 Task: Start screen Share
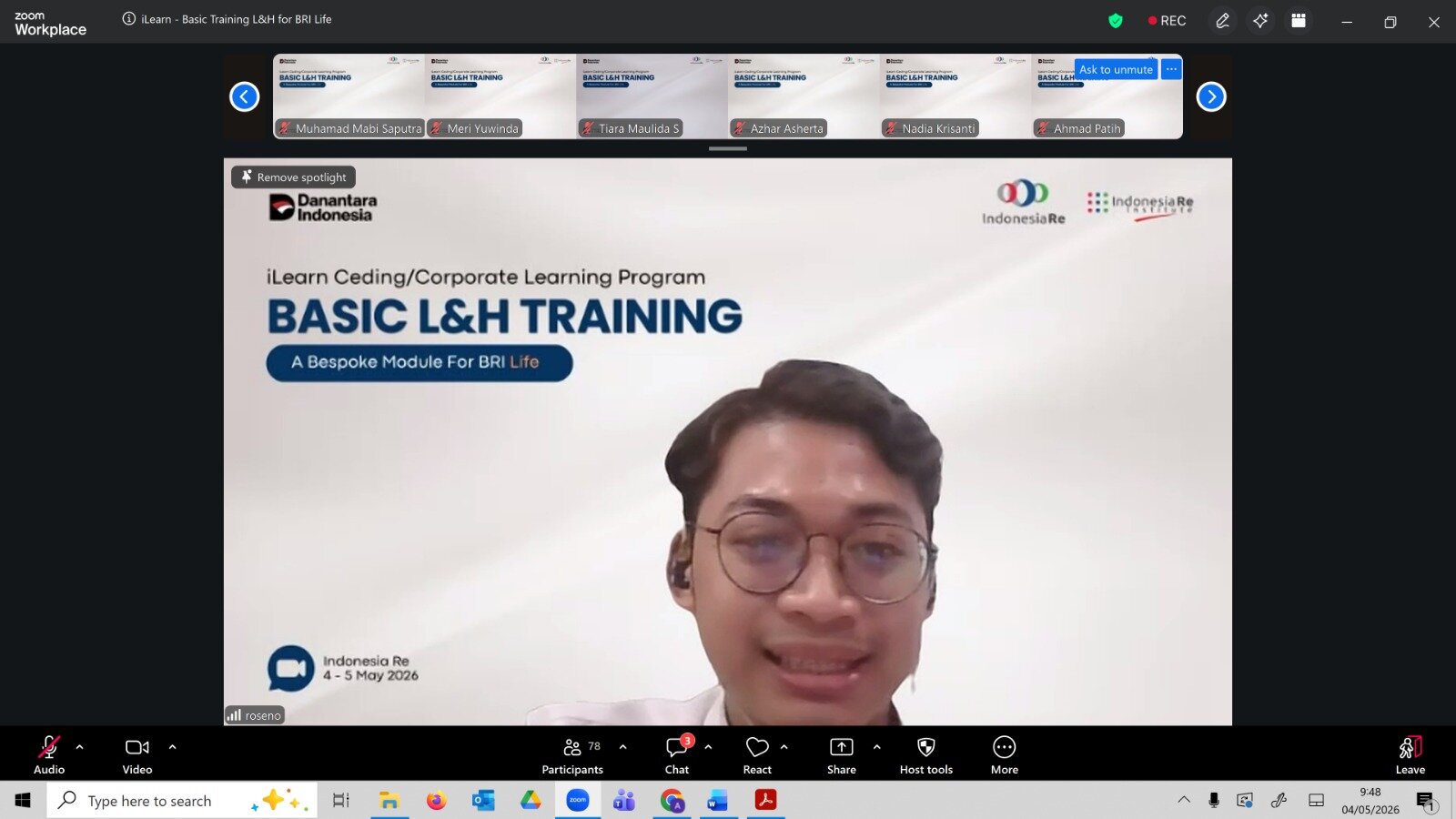(842, 755)
